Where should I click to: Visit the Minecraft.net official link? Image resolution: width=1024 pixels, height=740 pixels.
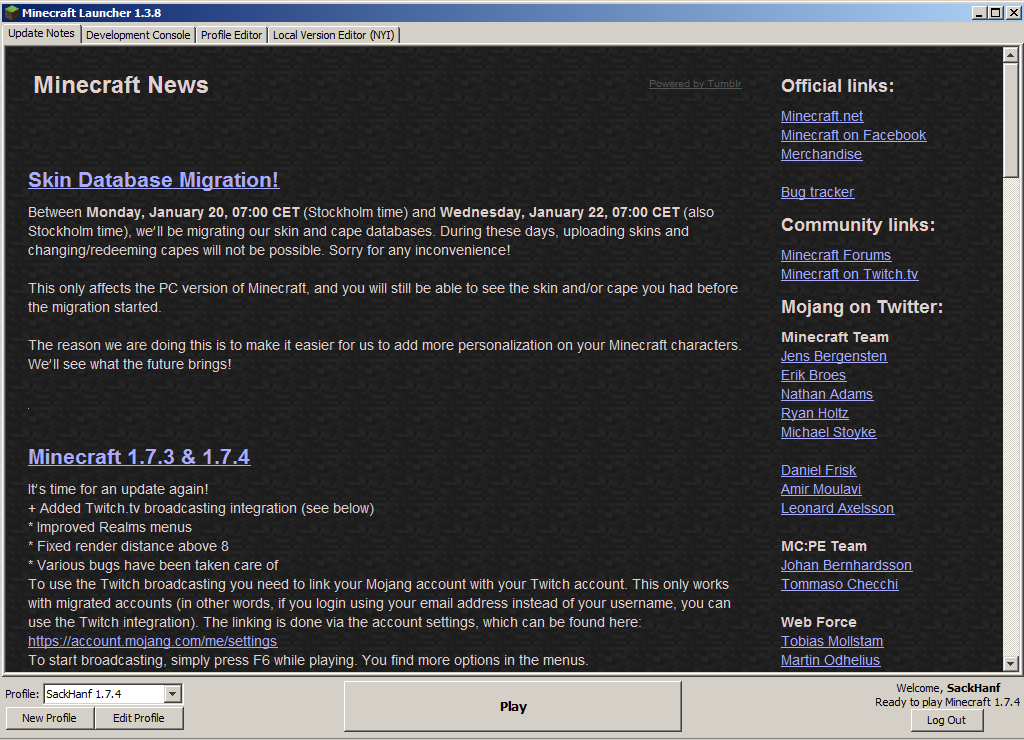click(x=821, y=116)
